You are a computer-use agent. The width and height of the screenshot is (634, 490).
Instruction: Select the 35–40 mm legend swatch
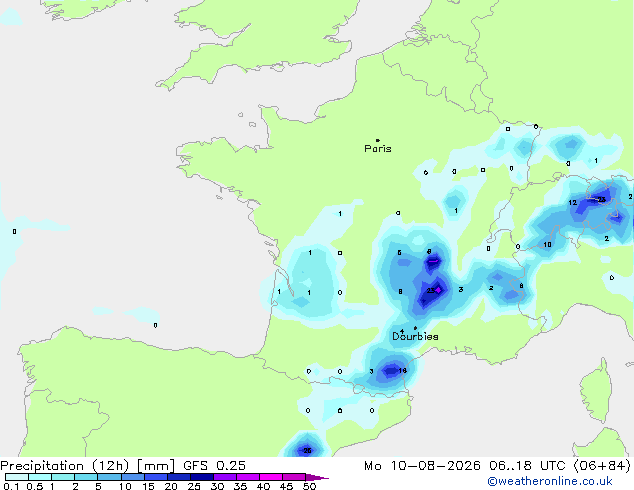tap(247, 477)
